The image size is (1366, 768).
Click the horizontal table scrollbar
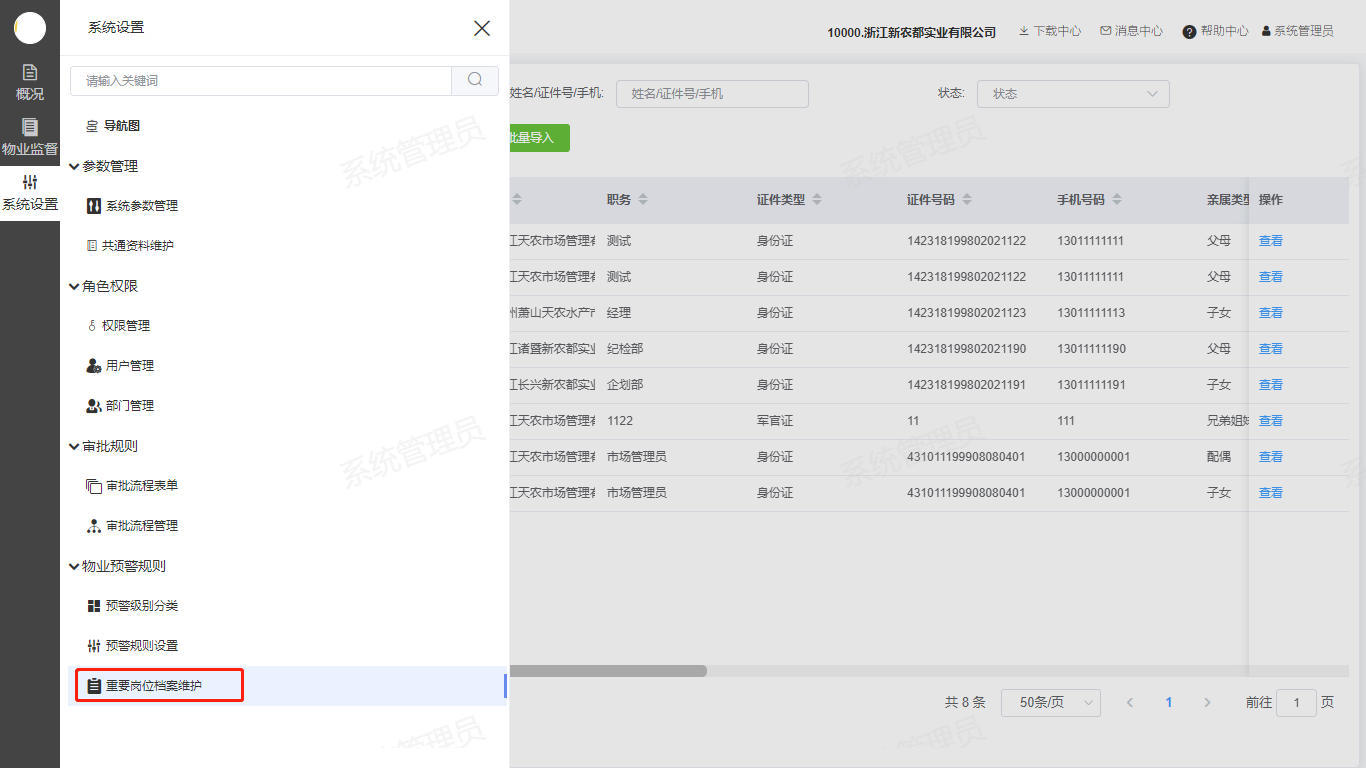[608, 671]
